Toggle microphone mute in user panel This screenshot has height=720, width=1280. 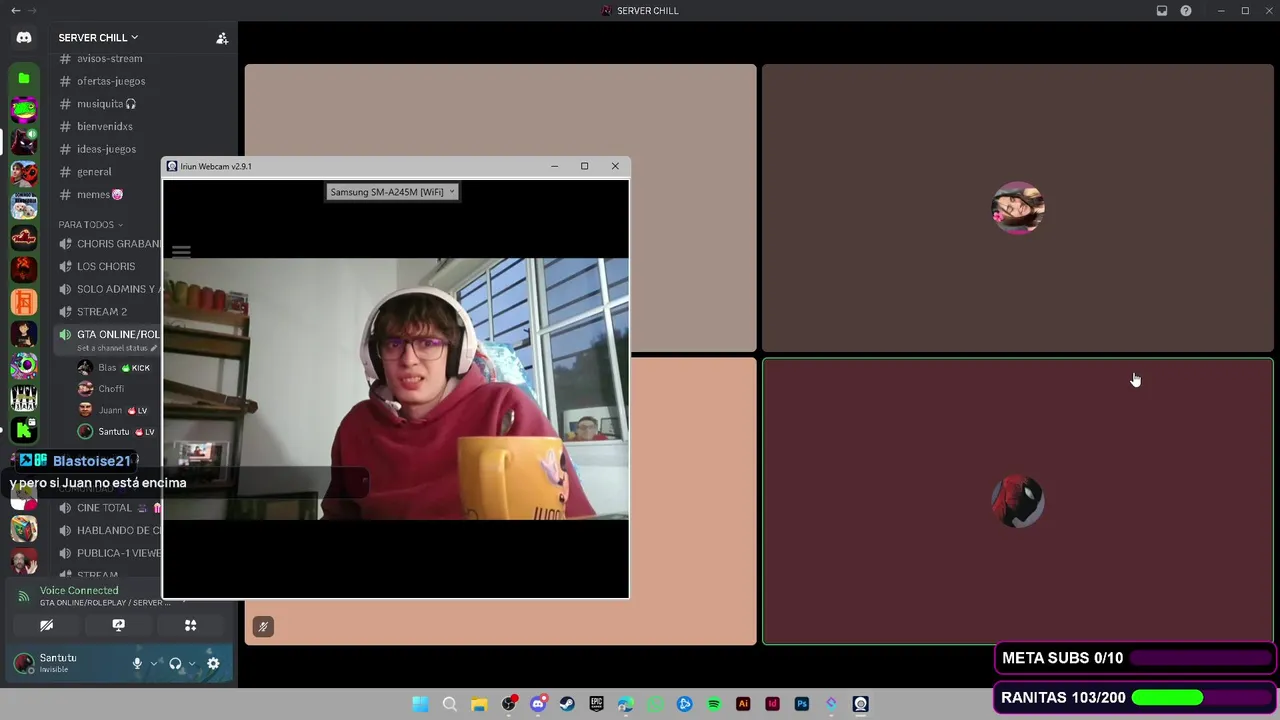click(137, 663)
